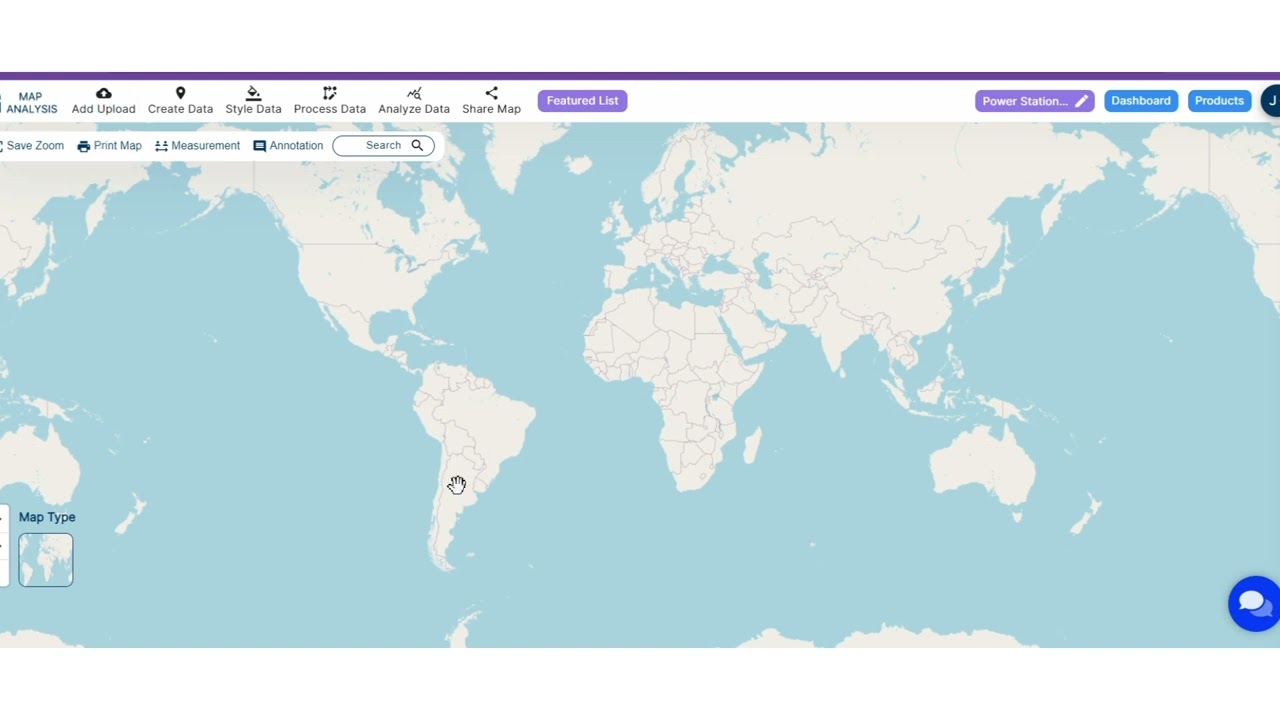Viewport: 1280px width, 720px height.
Task: Edit the Power Station map name
Action: pyautogui.click(x=1081, y=101)
